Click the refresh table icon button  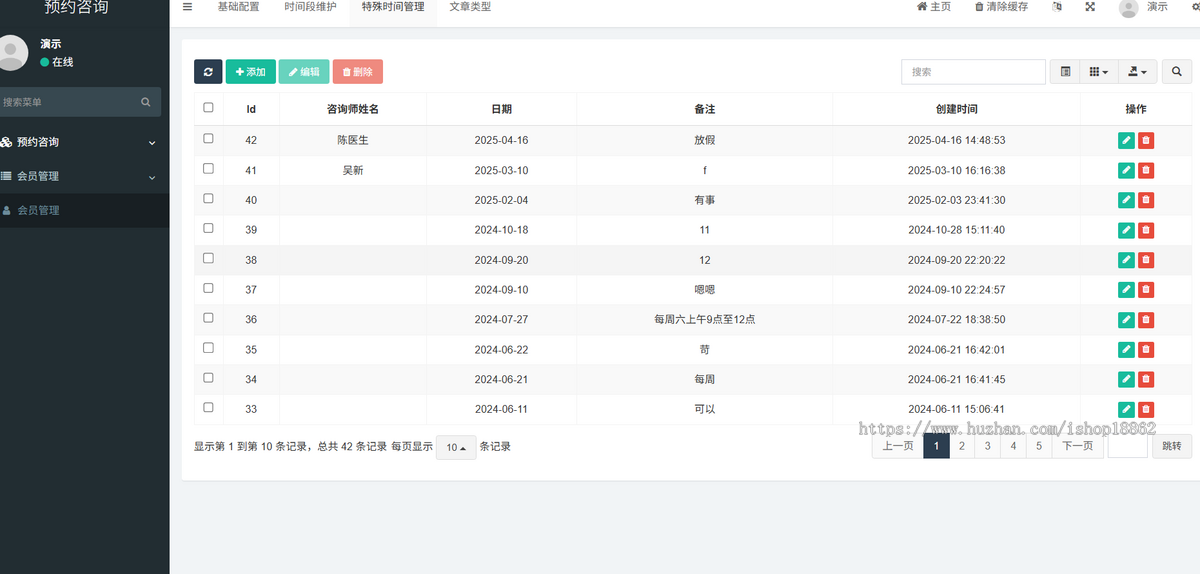[208, 72]
